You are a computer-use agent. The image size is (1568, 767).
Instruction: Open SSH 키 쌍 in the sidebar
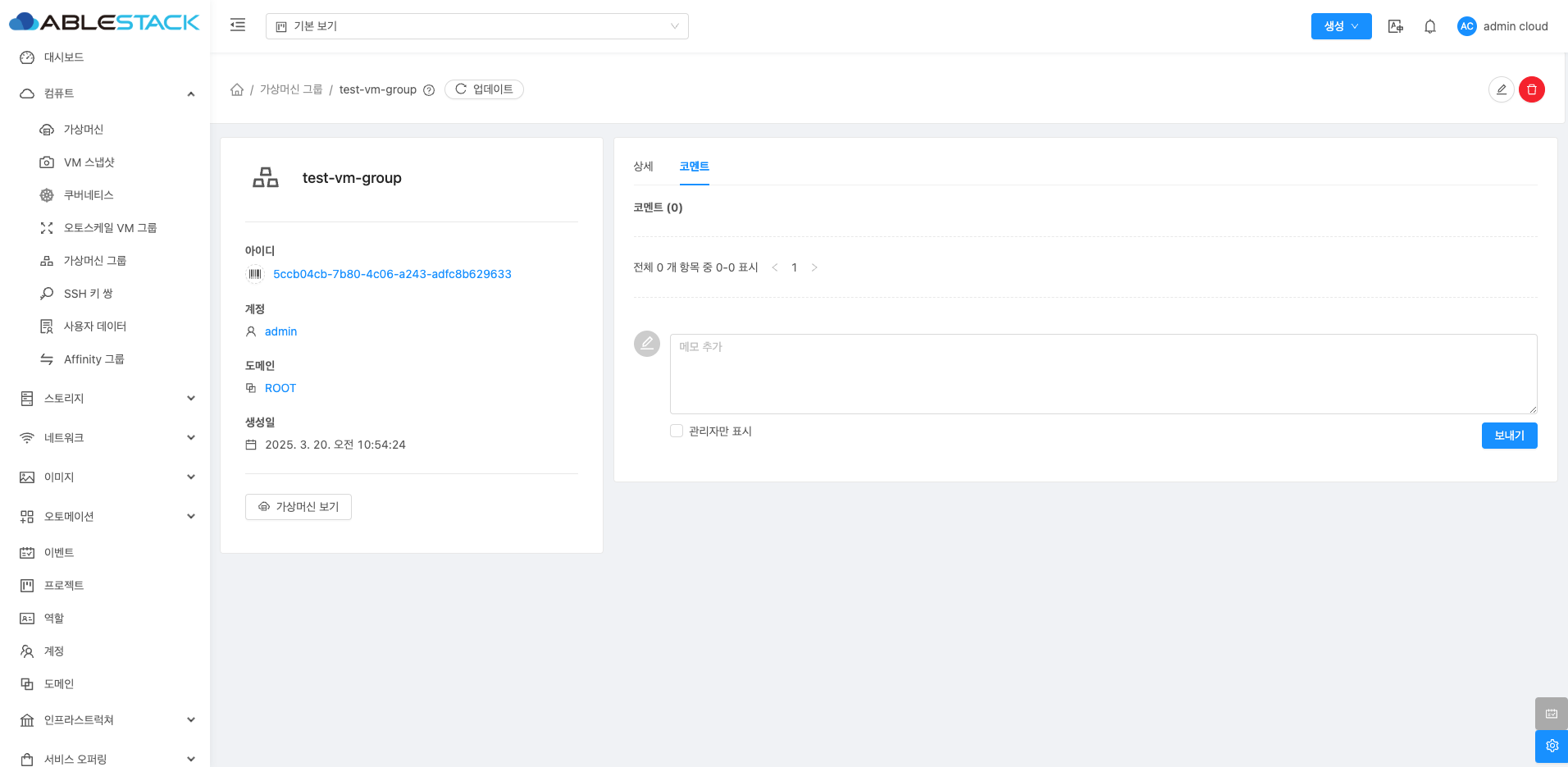105,294
